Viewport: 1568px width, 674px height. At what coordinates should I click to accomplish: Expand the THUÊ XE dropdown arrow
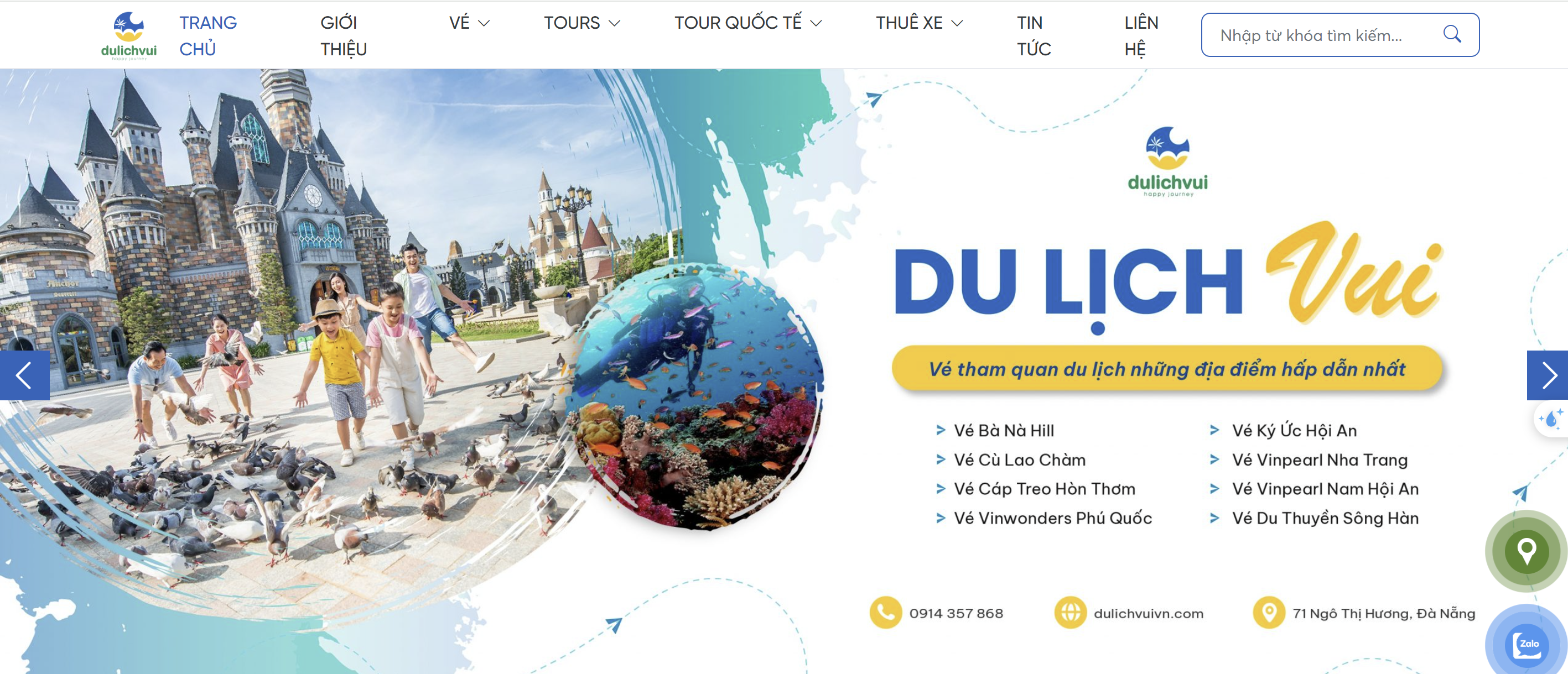coord(958,23)
